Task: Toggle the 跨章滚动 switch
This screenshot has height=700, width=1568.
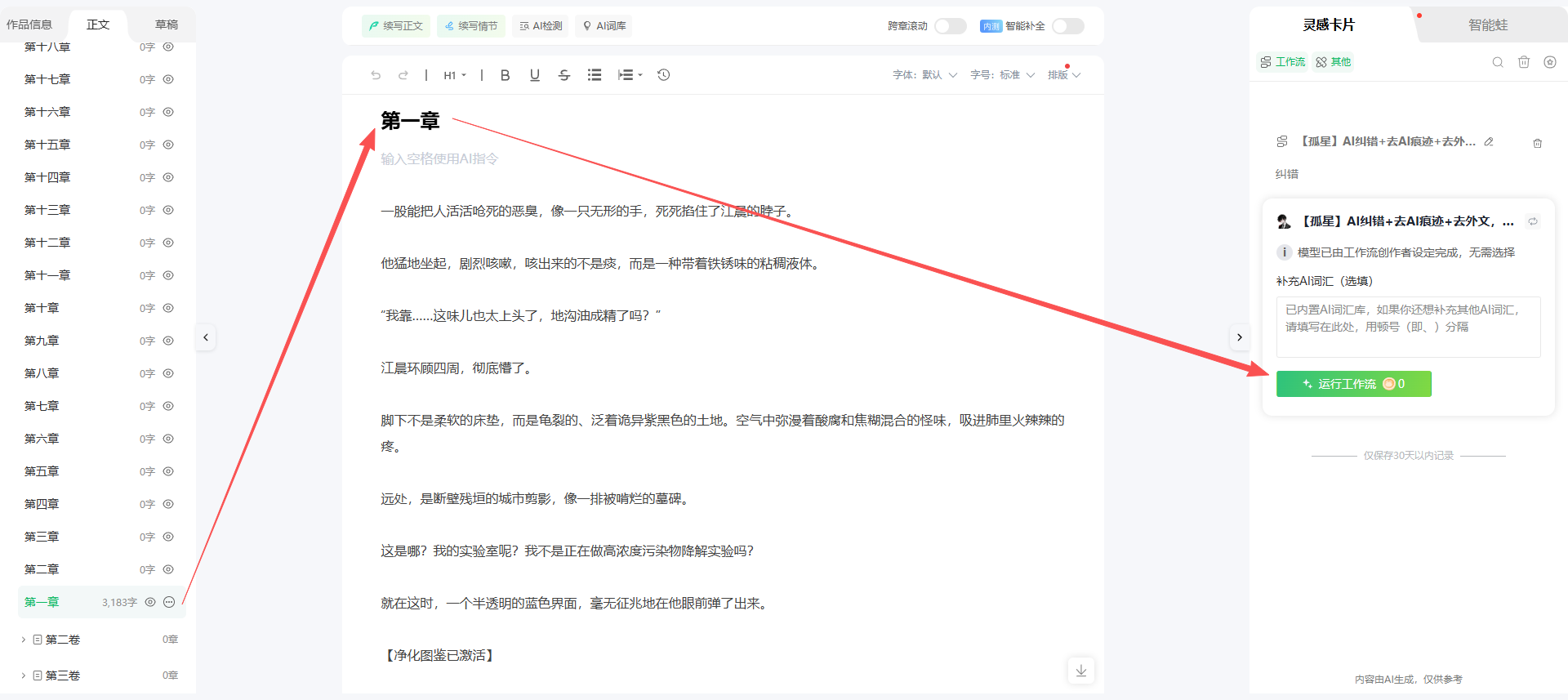Action: tap(951, 26)
